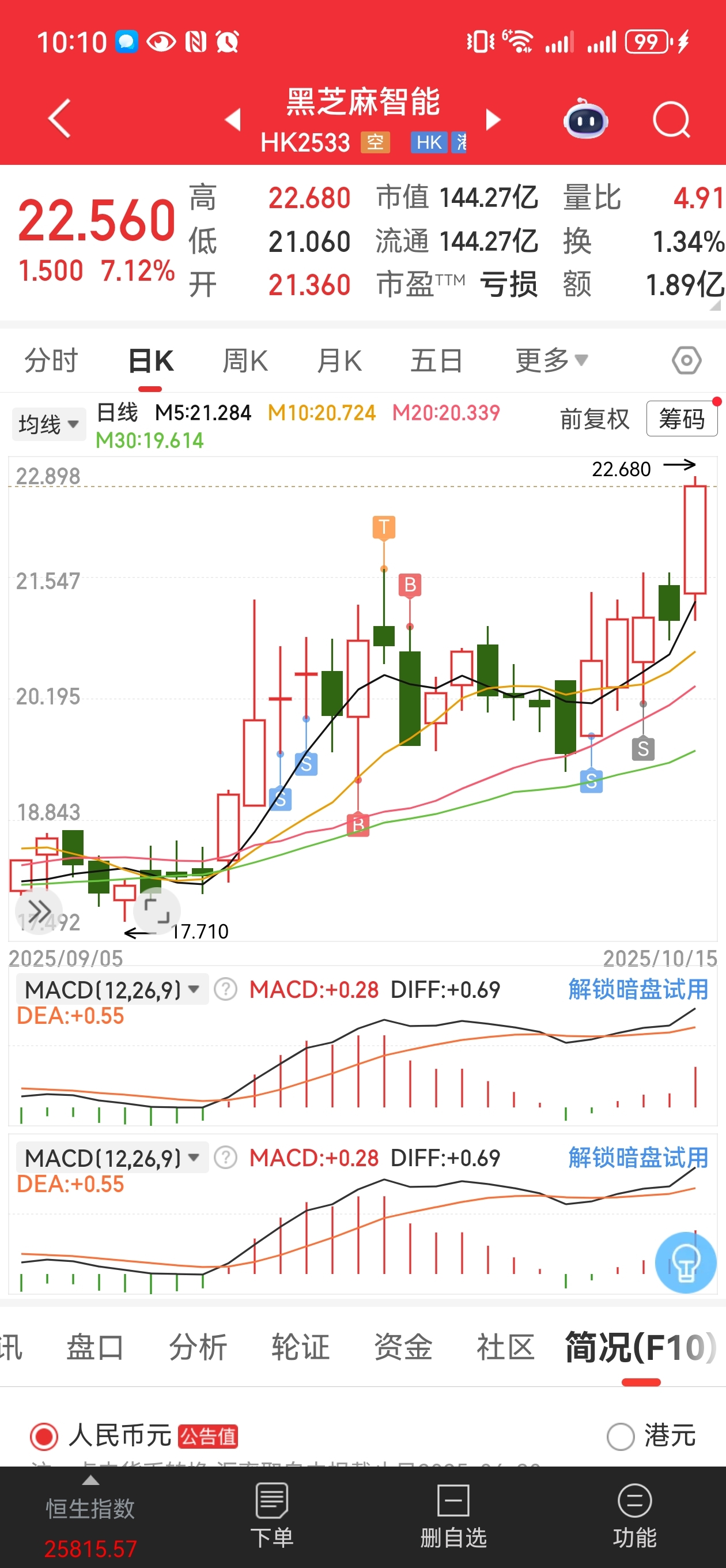Open 社区 tab
Screen dimensions: 726x1568
click(x=506, y=1347)
